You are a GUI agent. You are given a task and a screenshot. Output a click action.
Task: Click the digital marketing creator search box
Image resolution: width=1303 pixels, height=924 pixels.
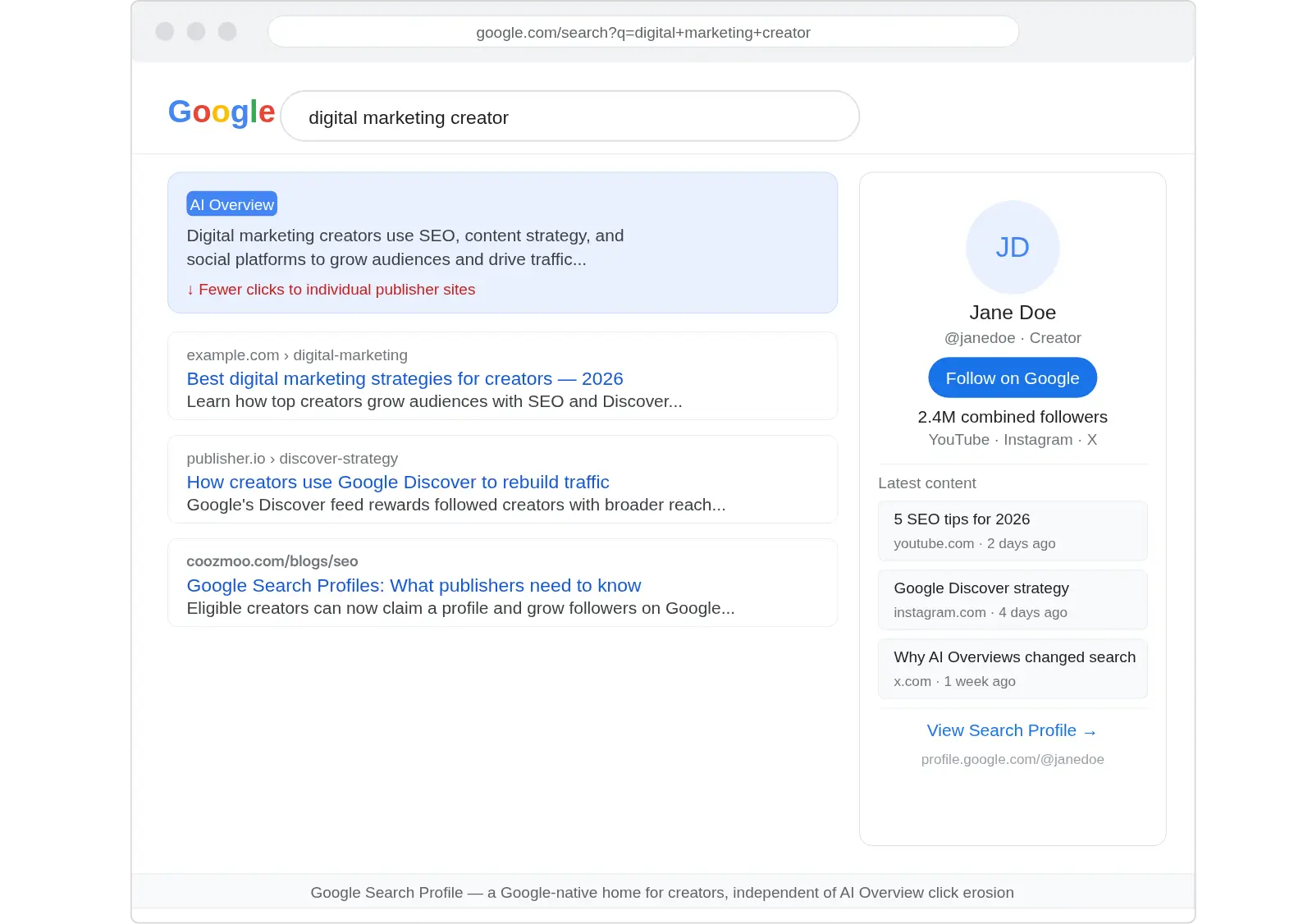point(569,117)
